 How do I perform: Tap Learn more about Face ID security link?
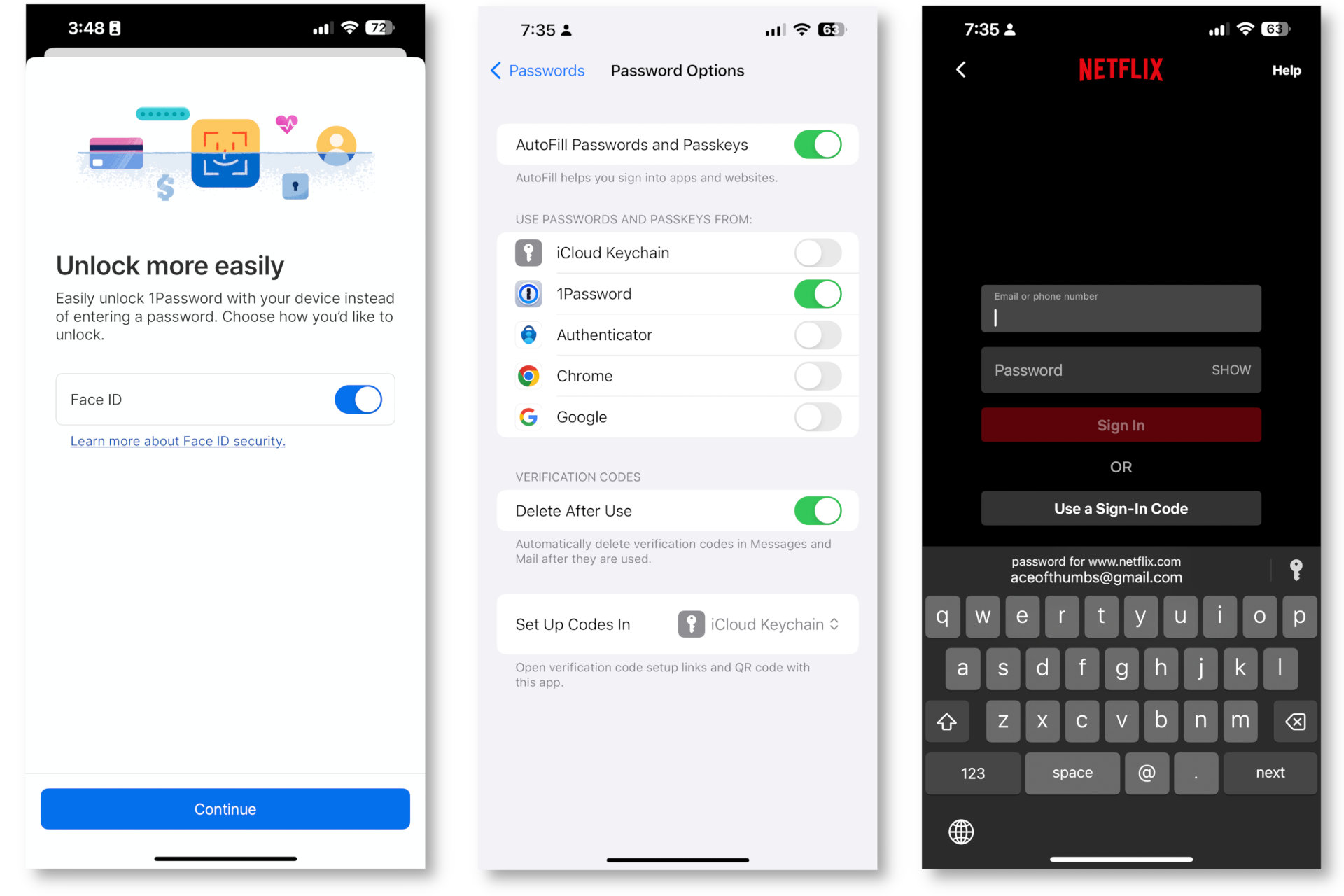click(x=177, y=440)
